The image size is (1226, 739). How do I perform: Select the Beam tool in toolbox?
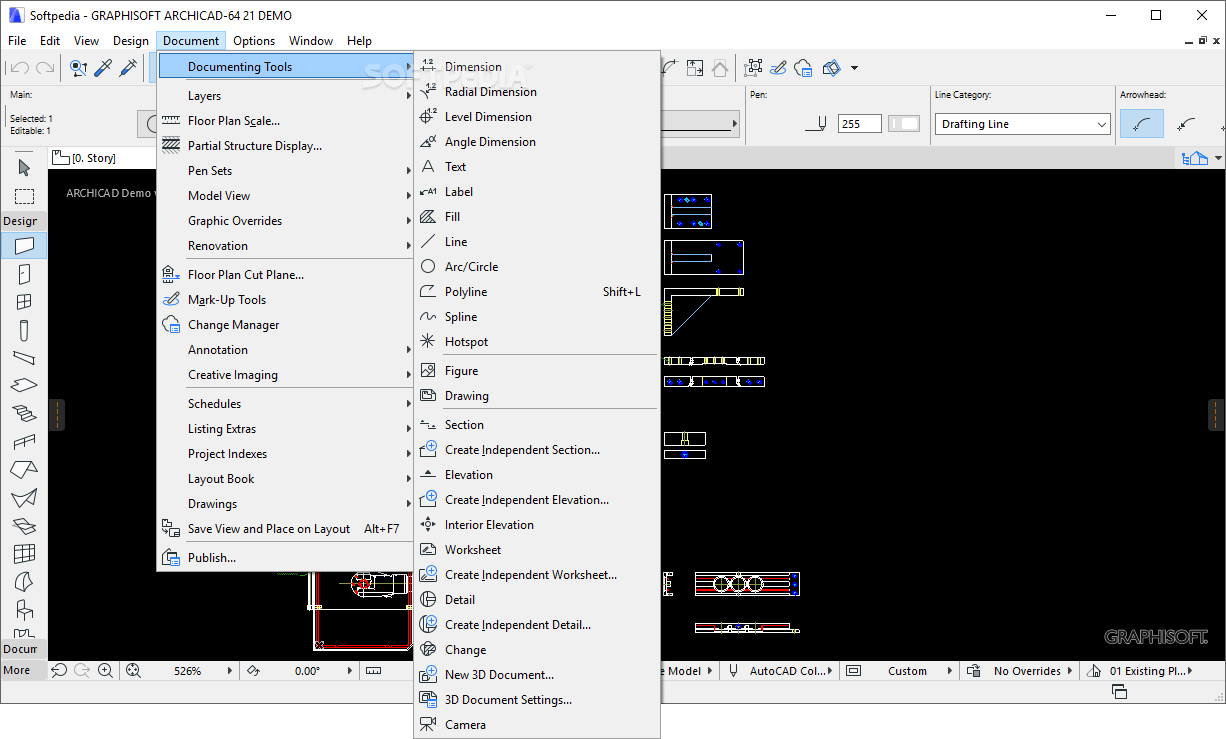[x=24, y=357]
